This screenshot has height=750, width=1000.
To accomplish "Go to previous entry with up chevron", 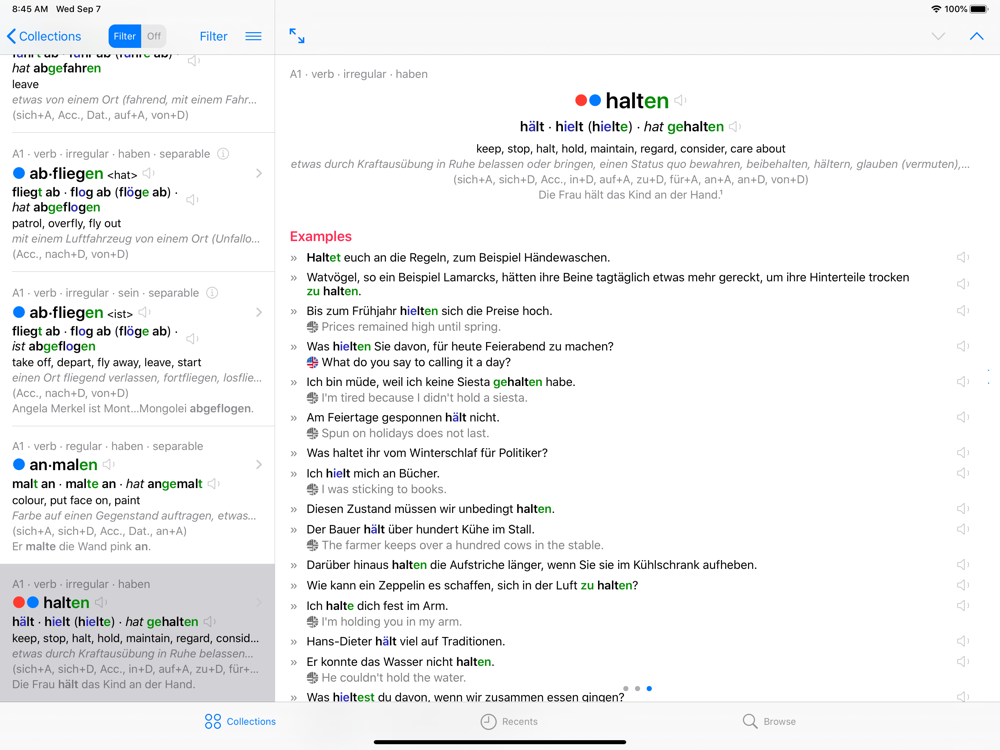I will tap(976, 36).
